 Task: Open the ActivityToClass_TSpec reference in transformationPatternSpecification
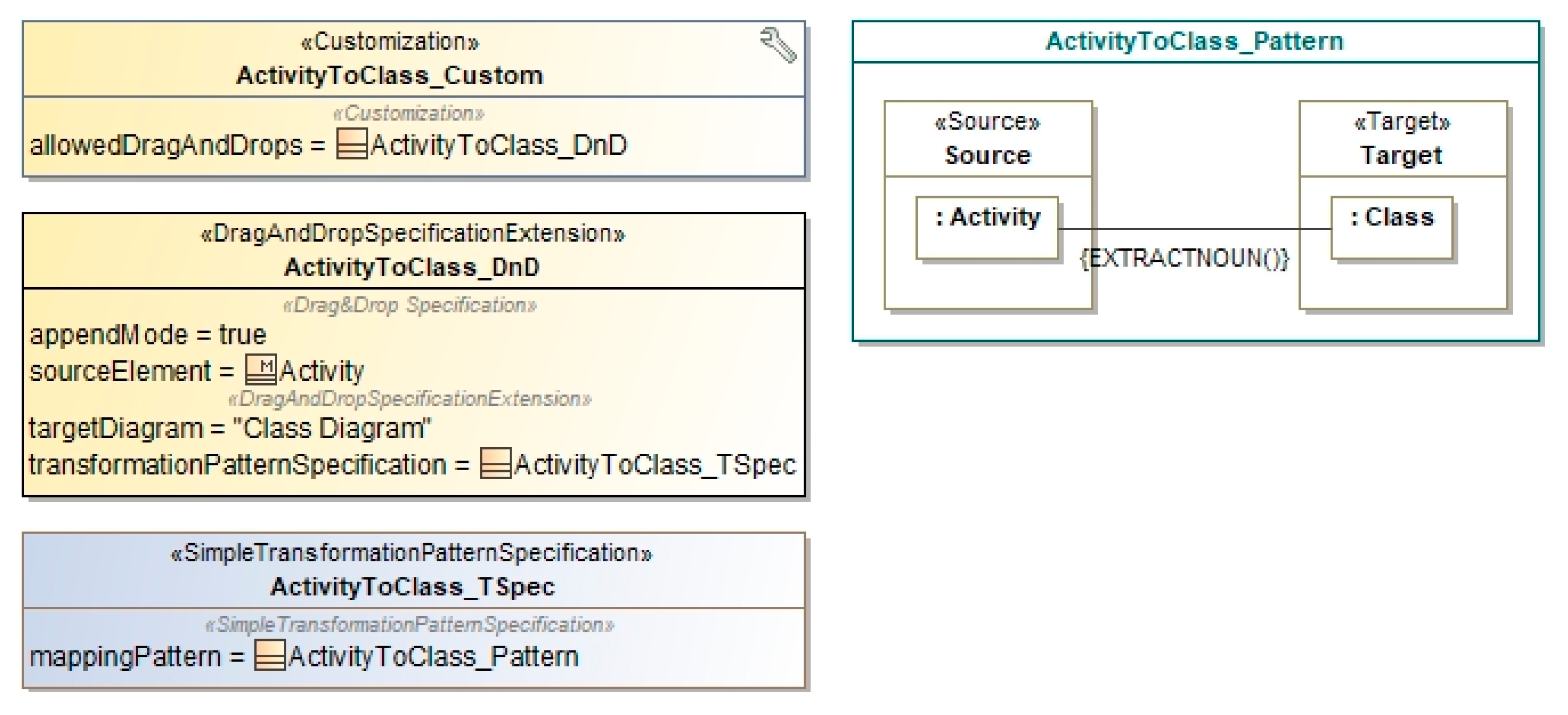tap(654, 465)
